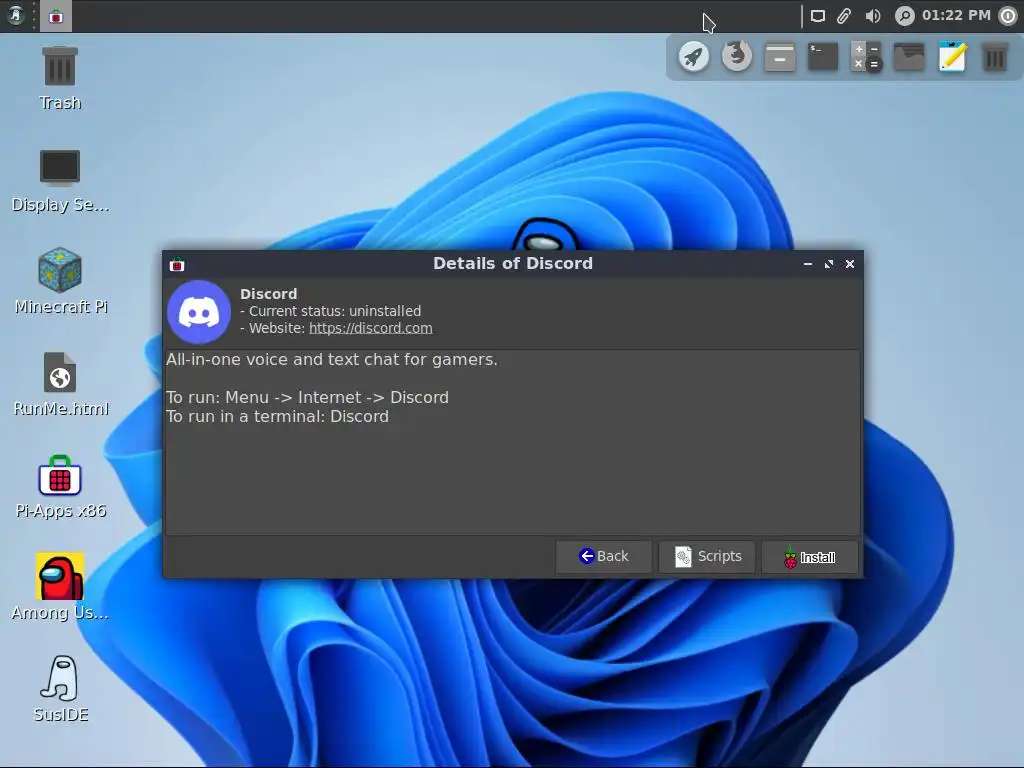This screenshot has height=768, width=1024.
Task: Click the paperclip clipboard tray icon
Action: pyautogui.click(x=844, y=16)
